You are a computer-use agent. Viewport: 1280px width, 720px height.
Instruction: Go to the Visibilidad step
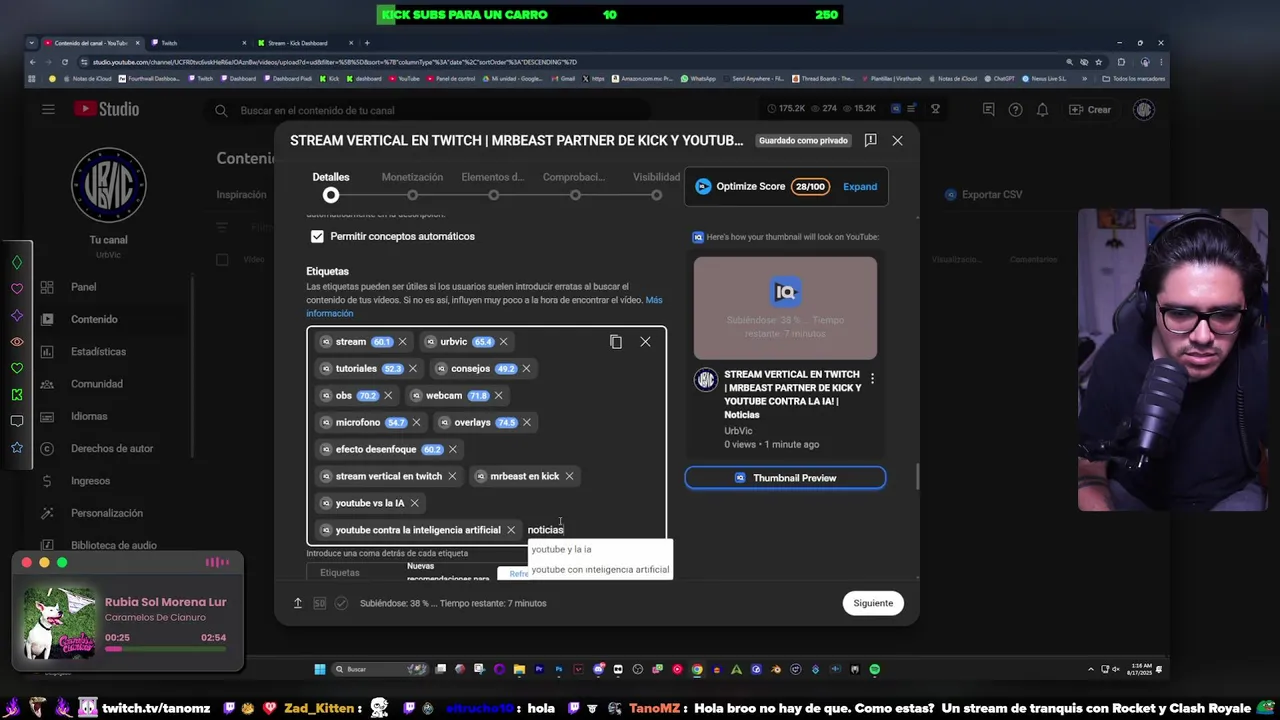click(656, 186)
